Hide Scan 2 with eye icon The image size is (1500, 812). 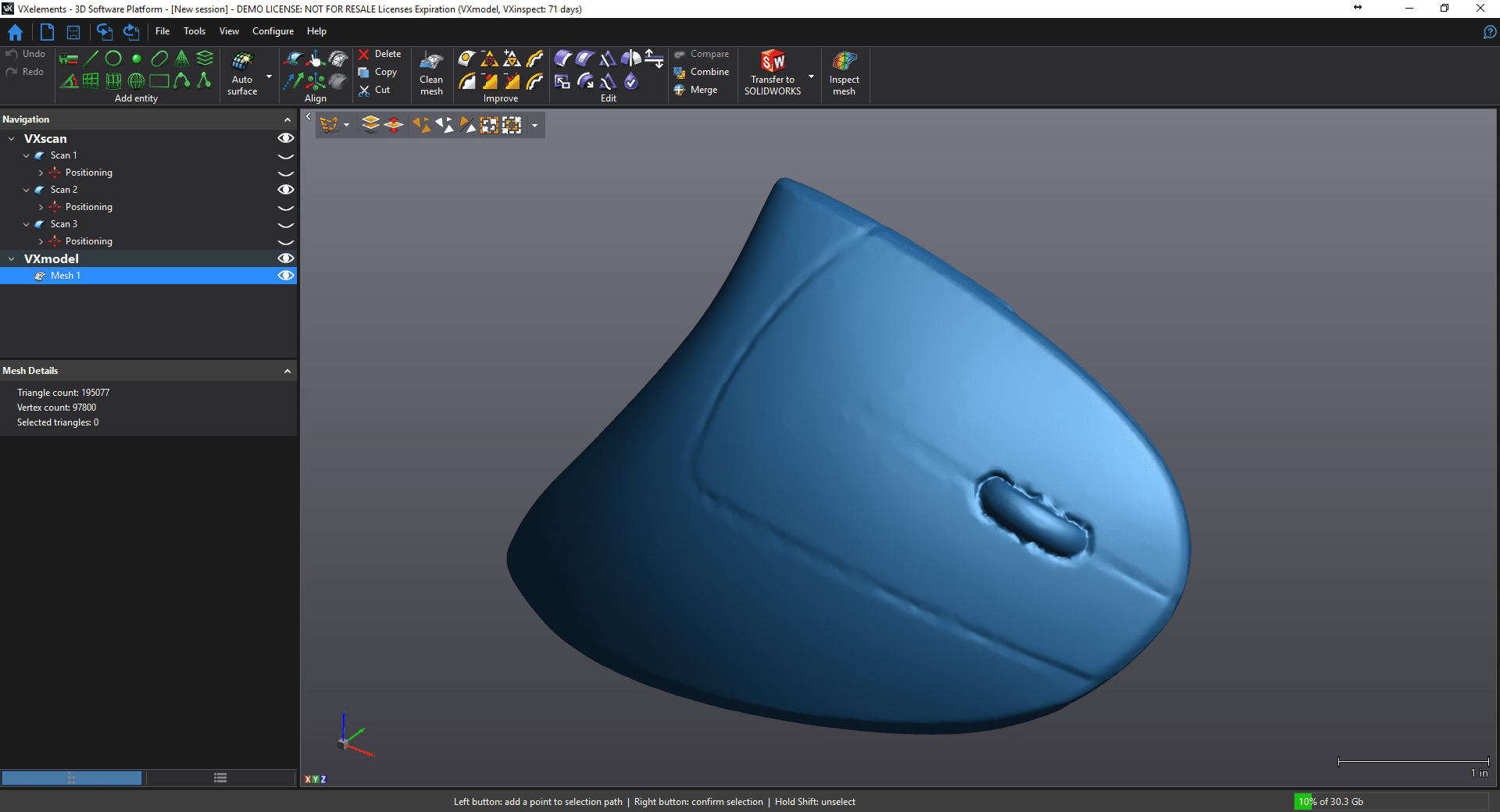286,190
